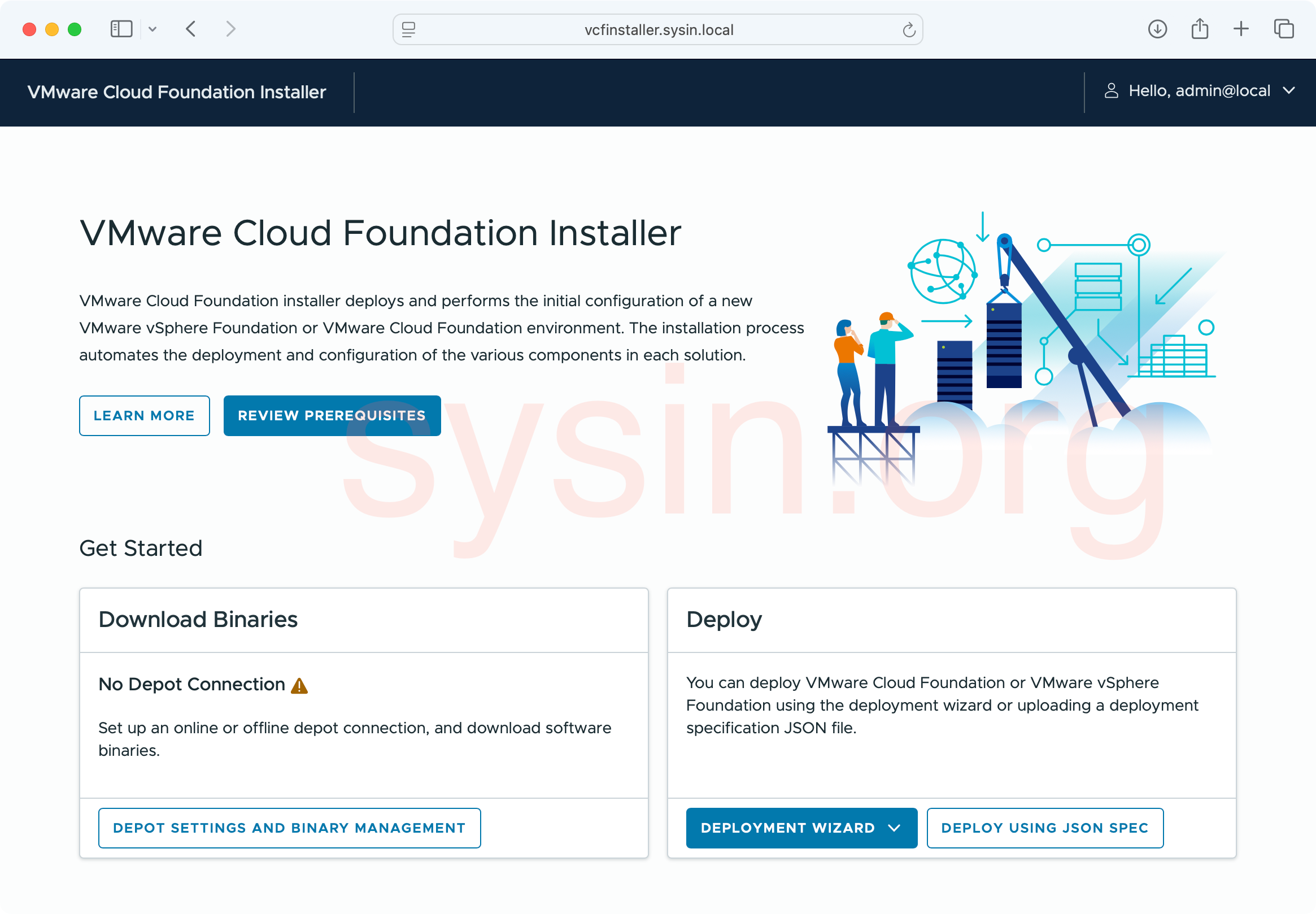The image size is (1316, 914).
Task: Click the page reader icon in address bar
Action: click(x=409, y=29)
